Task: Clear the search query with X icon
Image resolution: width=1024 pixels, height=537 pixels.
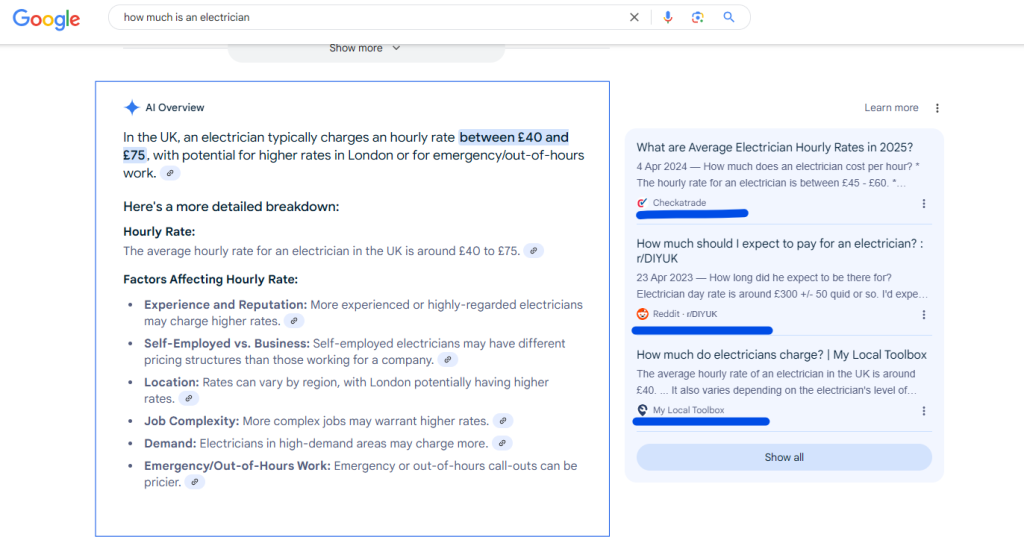Action: [x=634, y=18]
